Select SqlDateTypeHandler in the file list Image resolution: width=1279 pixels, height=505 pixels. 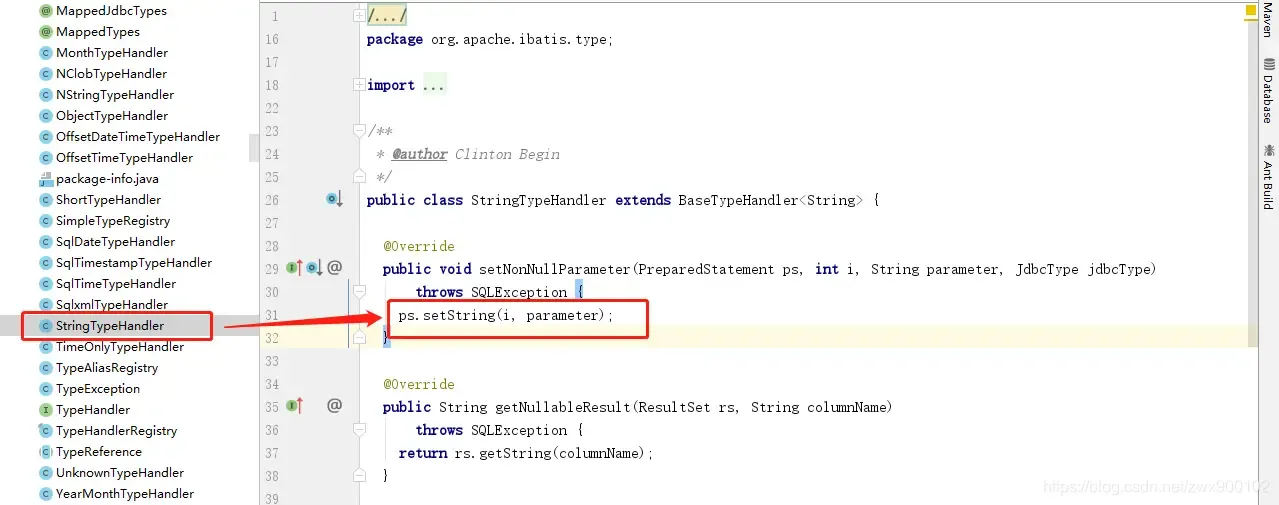coord(115,242)
